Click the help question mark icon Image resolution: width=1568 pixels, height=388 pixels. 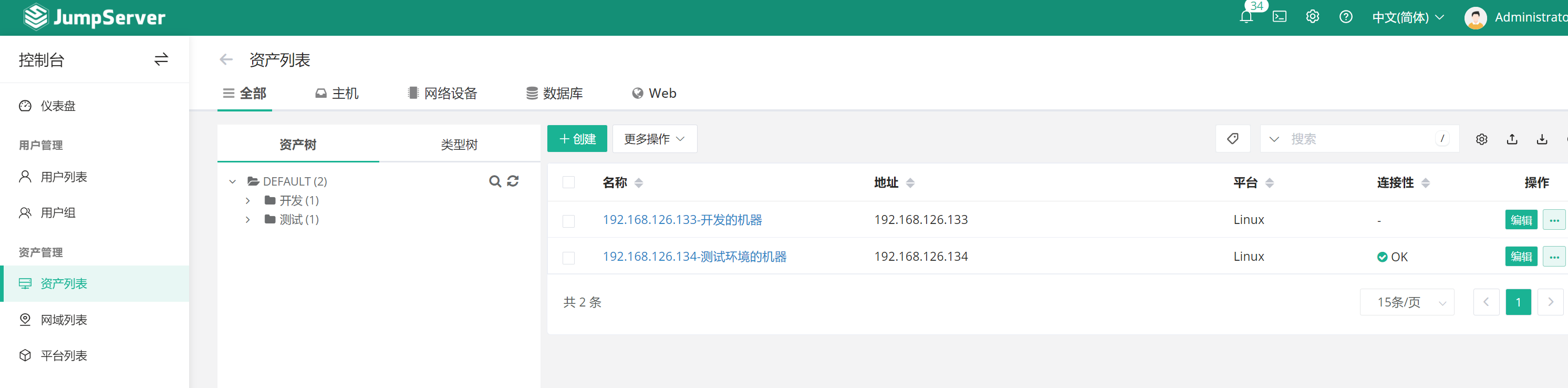tap(1346, 17)
